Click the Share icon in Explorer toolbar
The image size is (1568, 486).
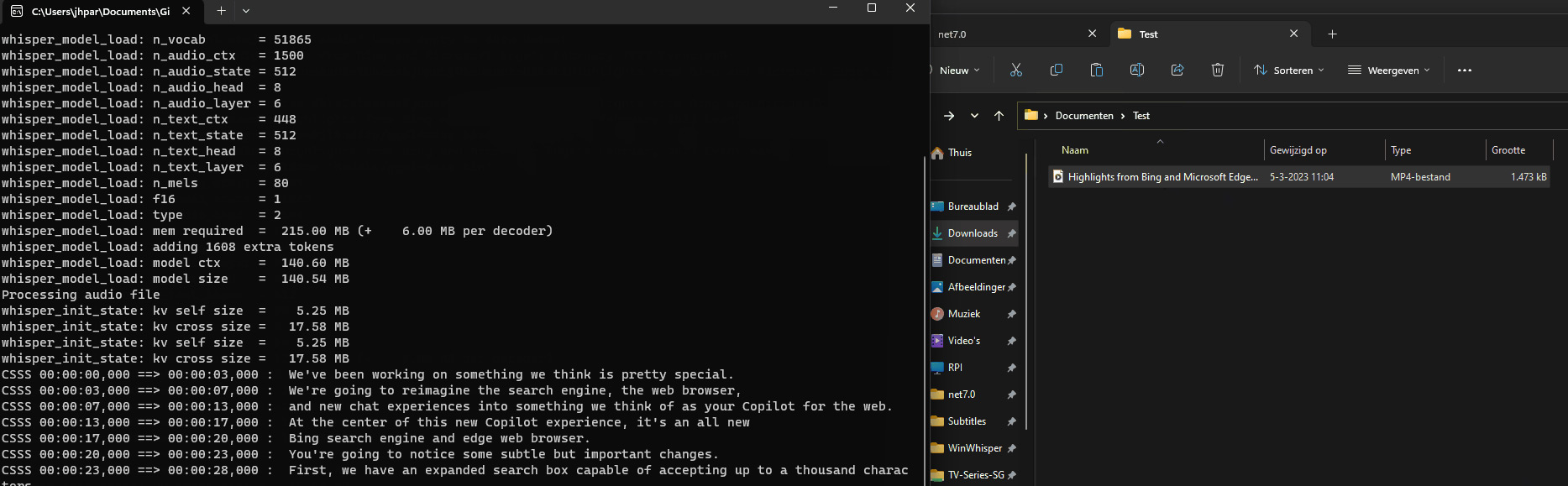pos(1177,71)
